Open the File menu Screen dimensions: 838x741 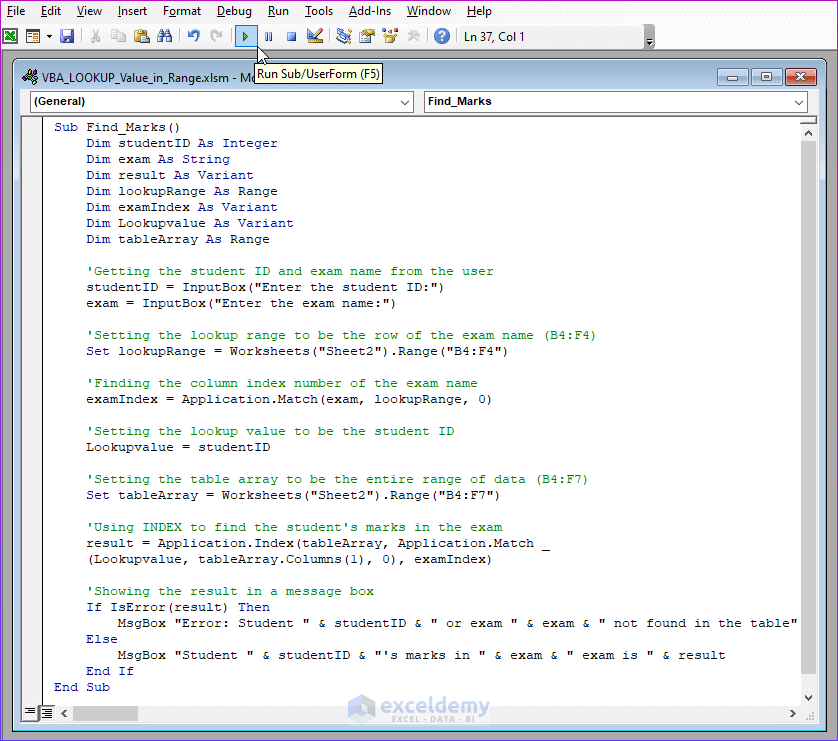click(15, 11)
